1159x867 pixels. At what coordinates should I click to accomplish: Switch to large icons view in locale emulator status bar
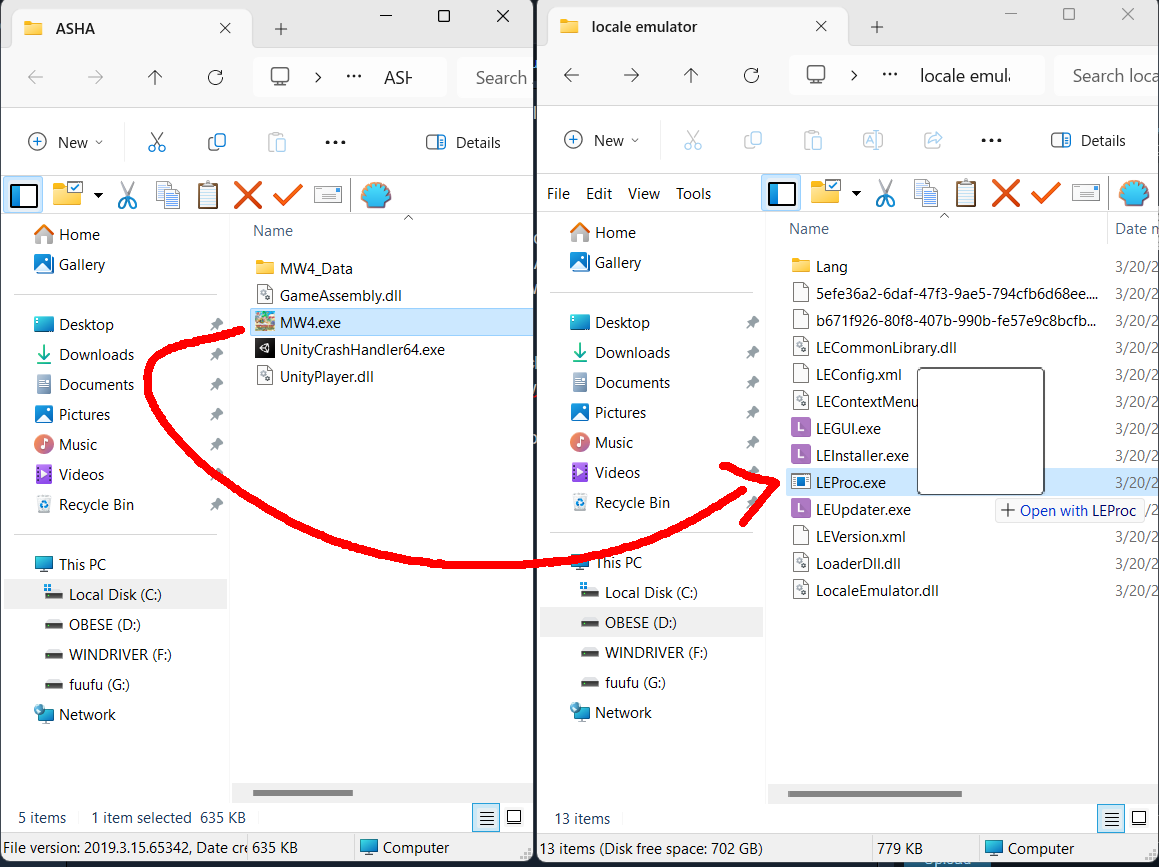pyautogui.click(x=1140, y=818)
